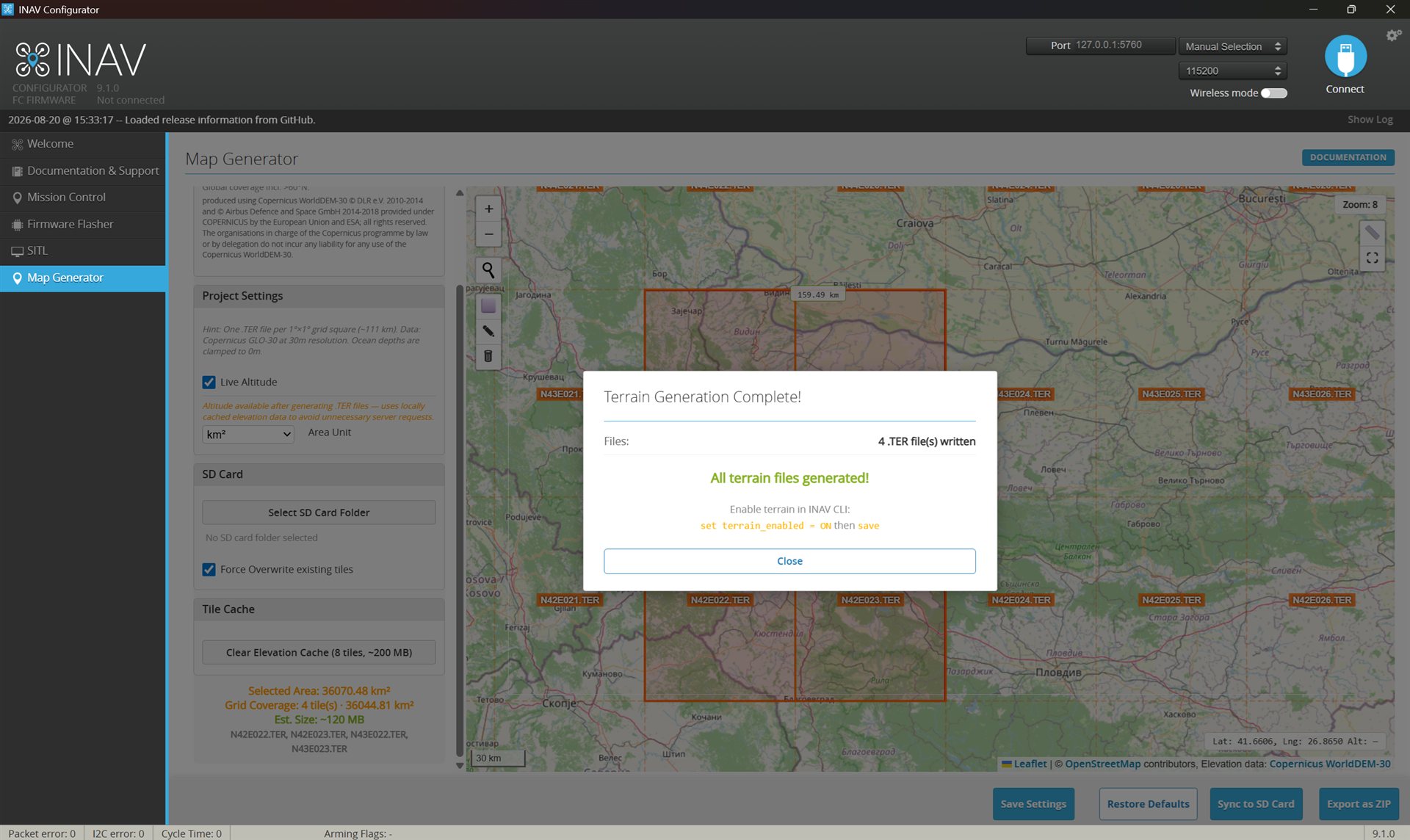The image size is (1410, 840).
Task: Click the map zoom in plus button
Action: 488,209
